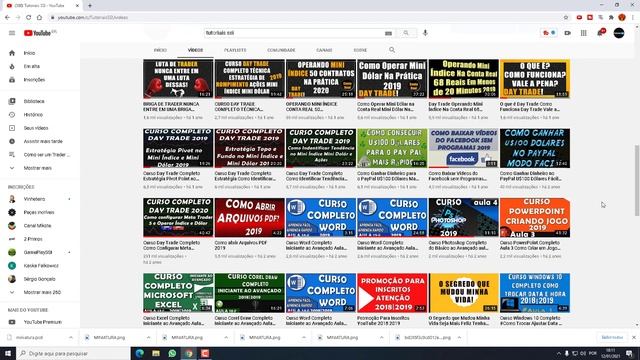Show hidden system tray icons
The width and height of the screenshot is (640, 360).
[558, 353]
